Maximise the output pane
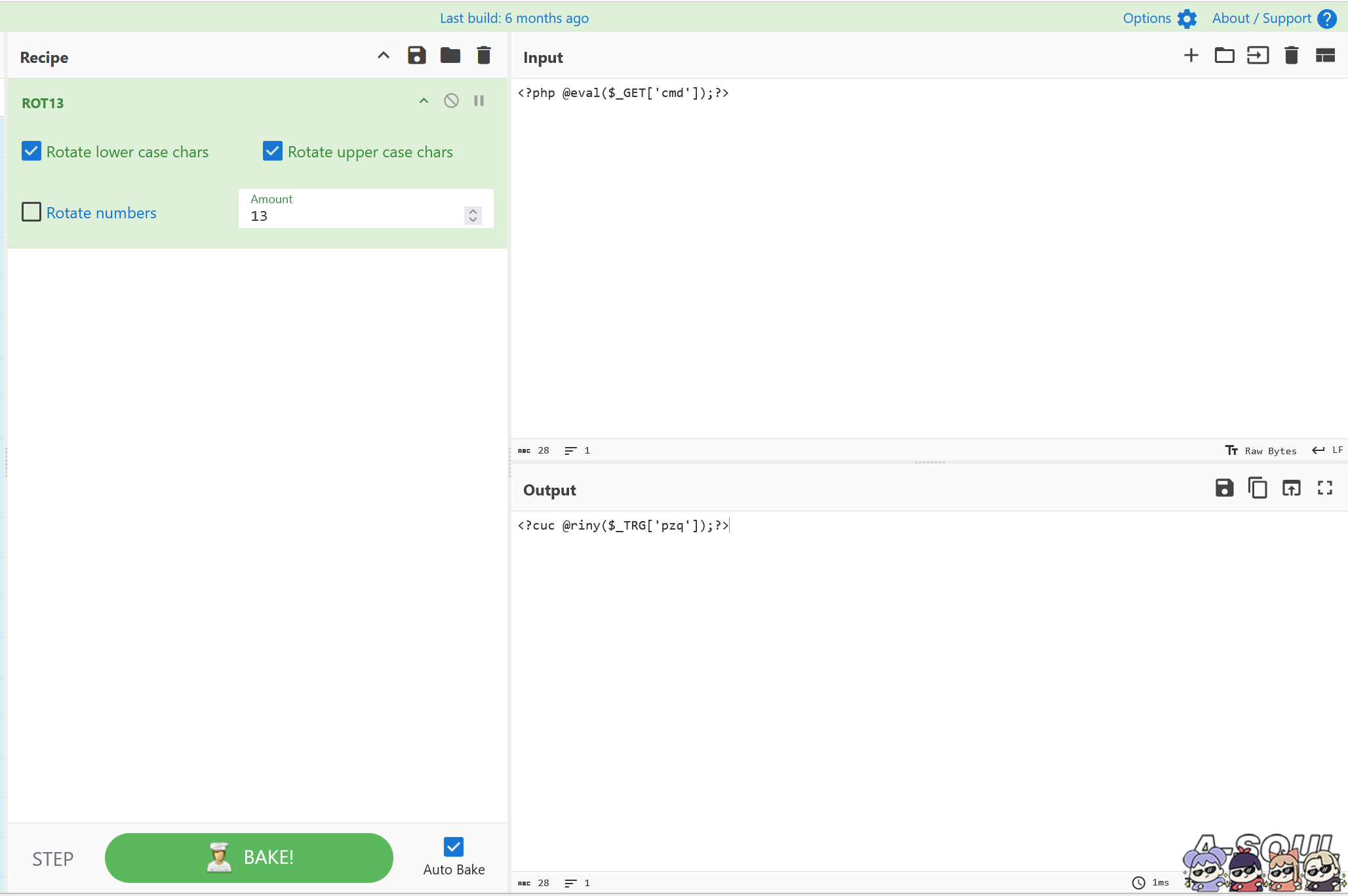1348x896 pixels. [x=1324, y=488]
